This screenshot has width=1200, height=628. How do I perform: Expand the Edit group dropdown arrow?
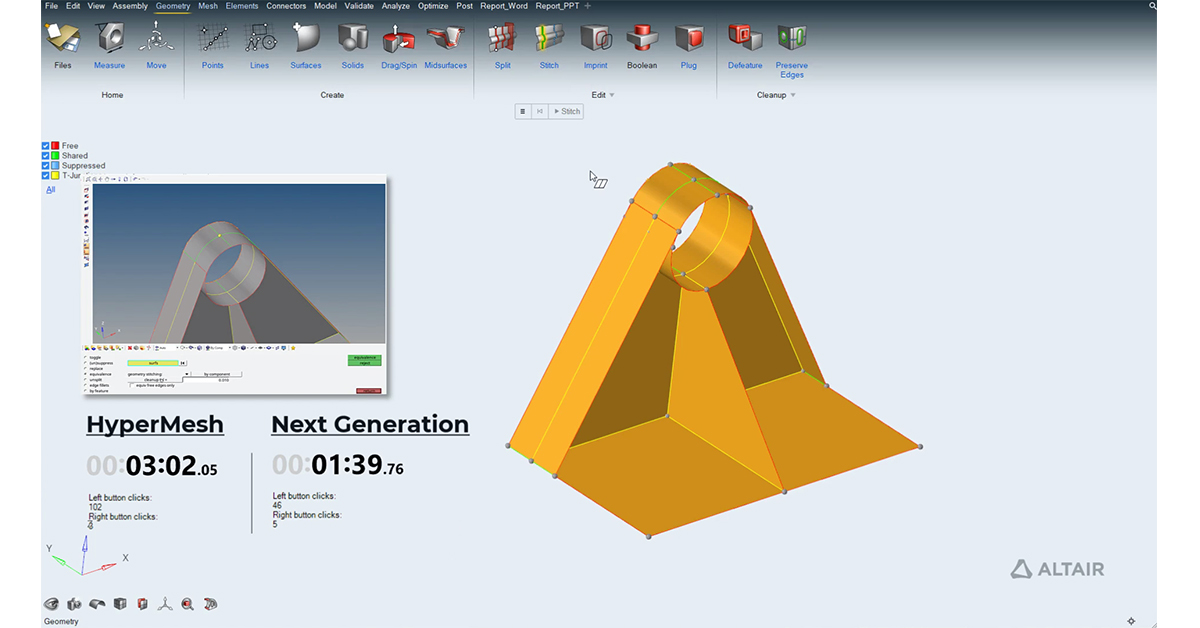tap(611, 95)
